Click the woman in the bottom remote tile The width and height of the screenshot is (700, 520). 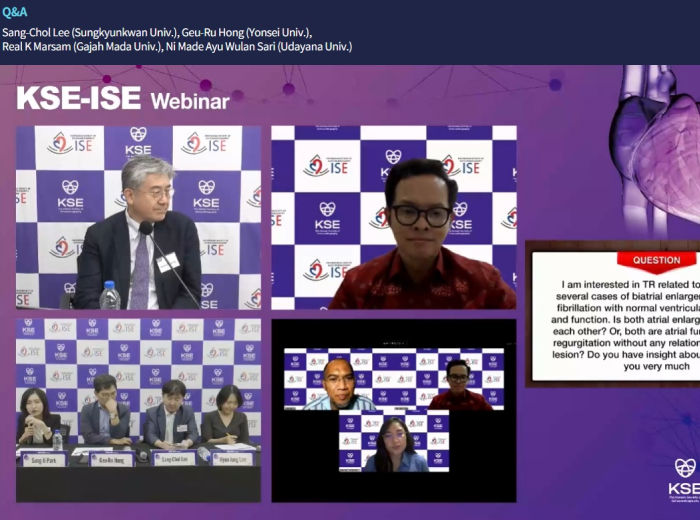pyautogui.click(x=393, y=443)
